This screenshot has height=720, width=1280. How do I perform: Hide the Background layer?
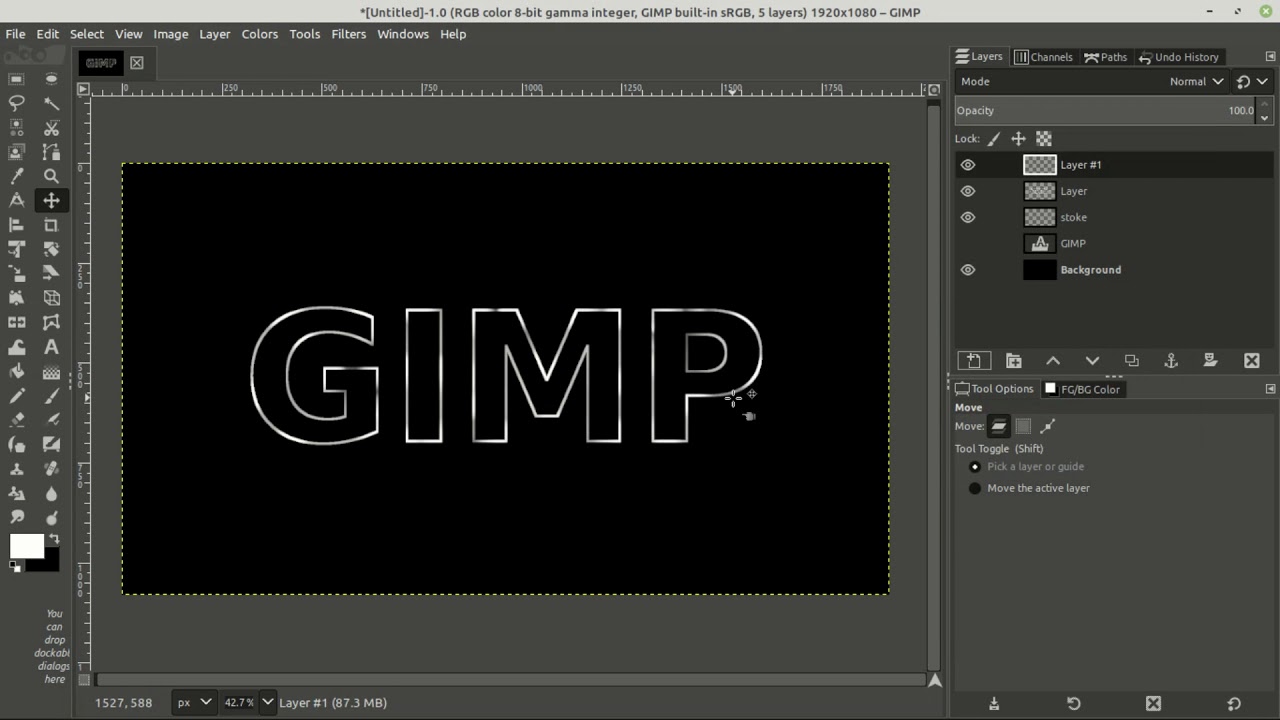[968, 270]
